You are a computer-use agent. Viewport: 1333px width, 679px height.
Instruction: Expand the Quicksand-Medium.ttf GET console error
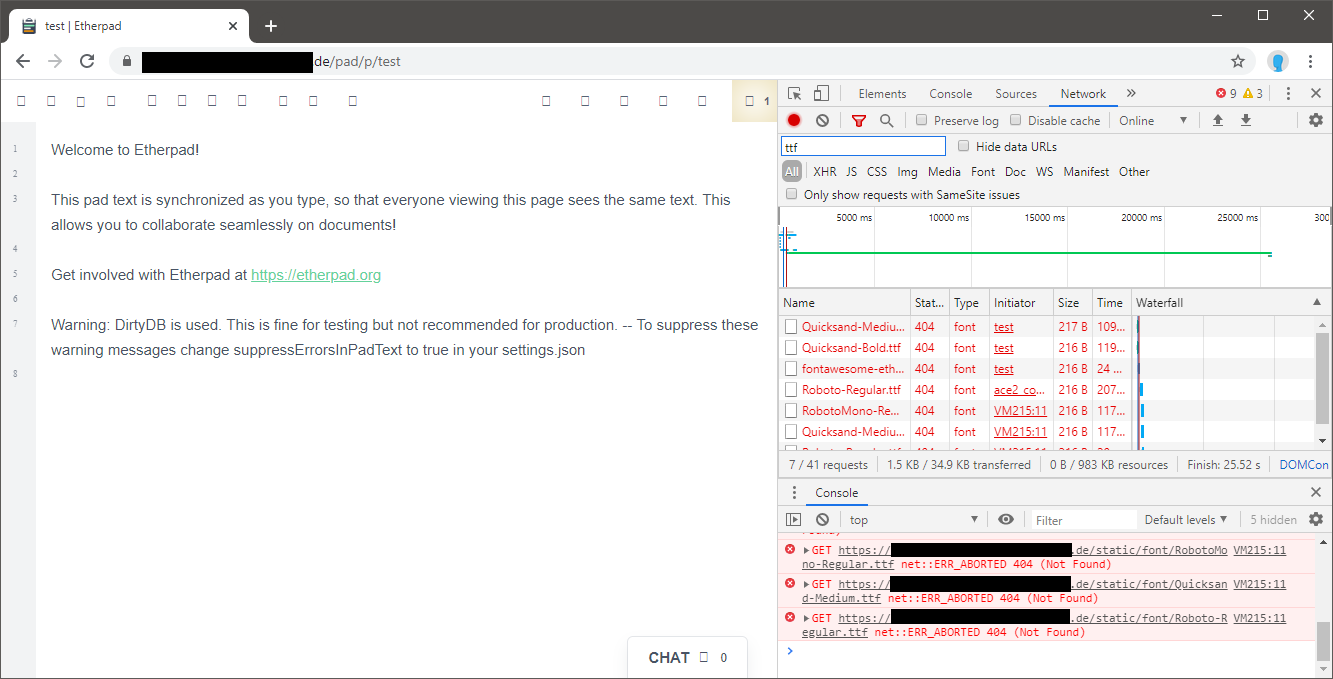click(x=807, y=584)
